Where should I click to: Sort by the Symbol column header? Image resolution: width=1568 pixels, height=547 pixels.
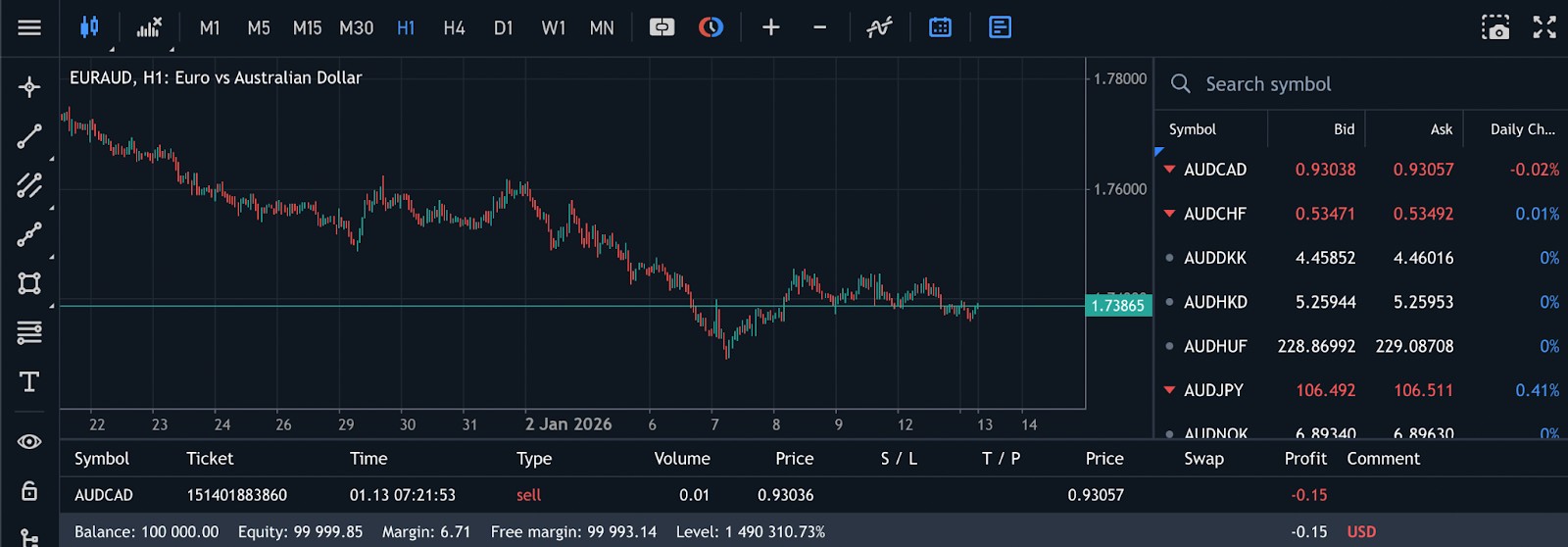(x=1193, y=129)
